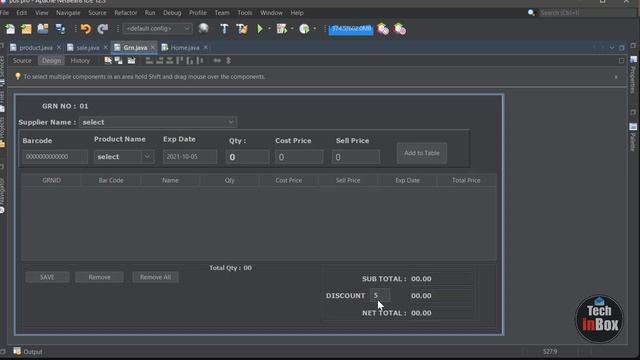Click the vertical resizability icon
The width and height of the screenshot is (640, 360).
tap(229, 60)
